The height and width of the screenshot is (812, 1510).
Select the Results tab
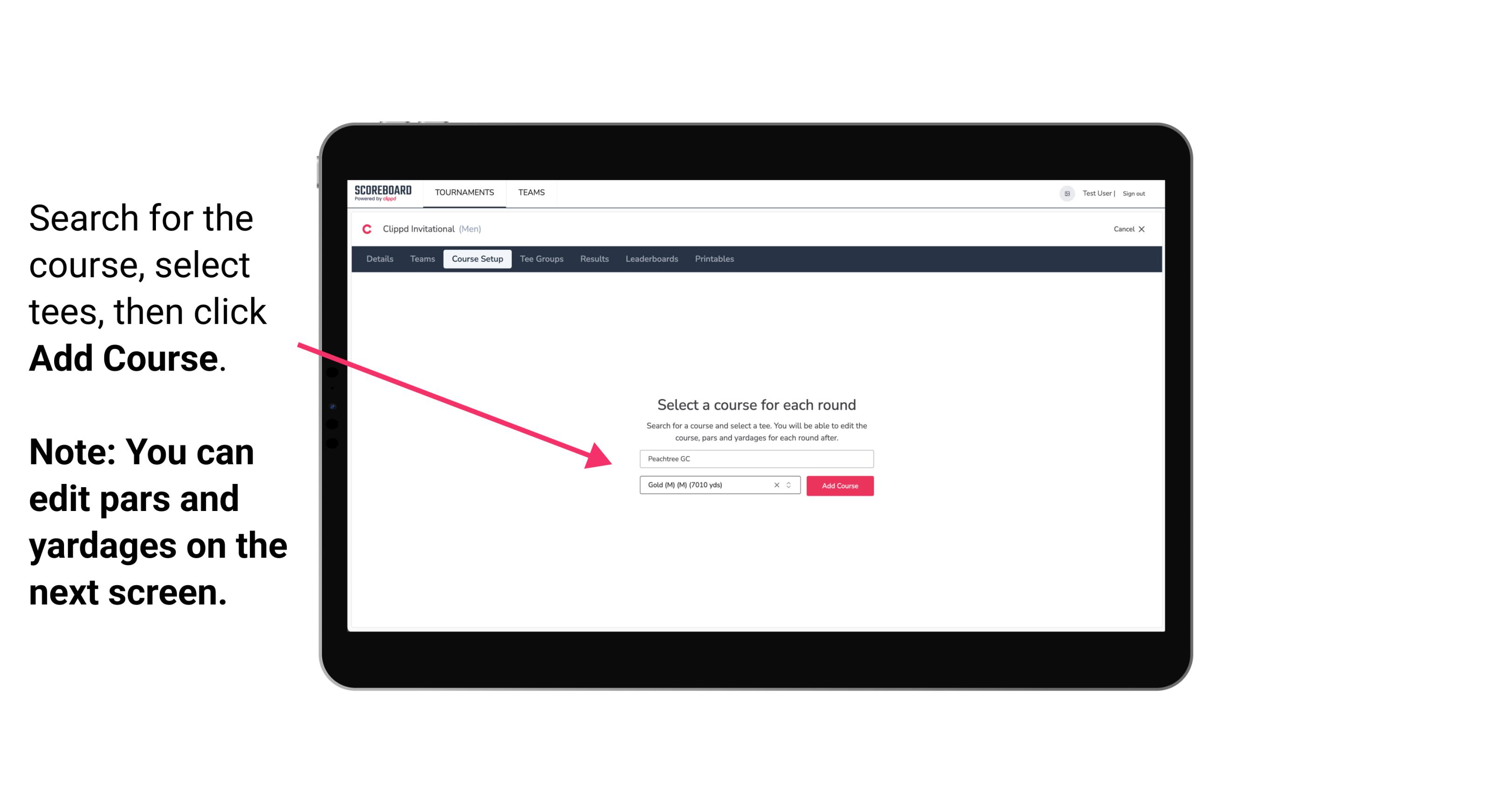pyautogui.click(x=593, y=259)
